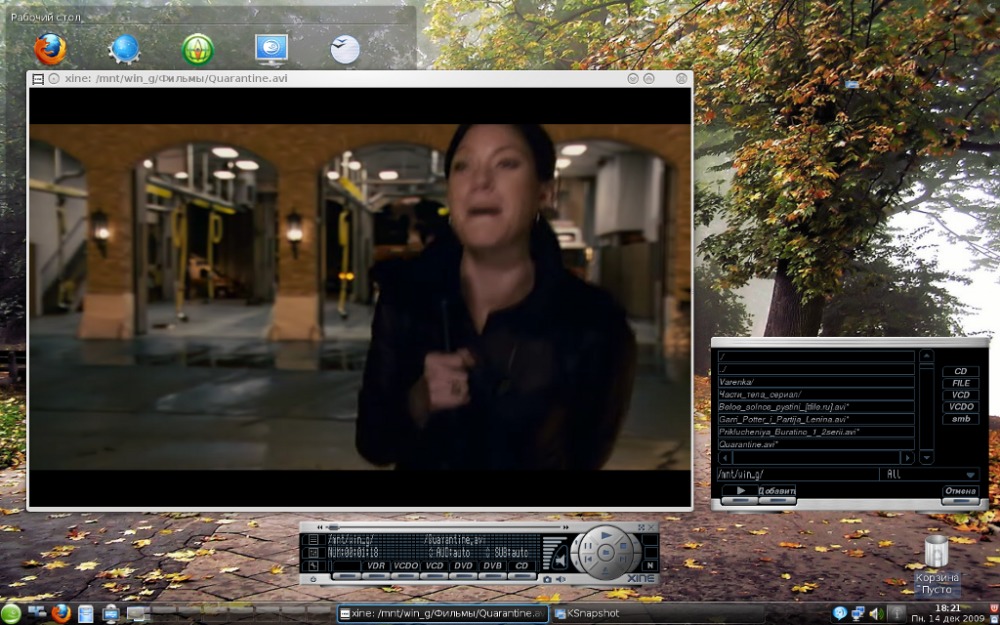1000x625 pixels.
Task: Choose VCD source in MRL browser
Action: pyautogui.click(x=960, y=395)
